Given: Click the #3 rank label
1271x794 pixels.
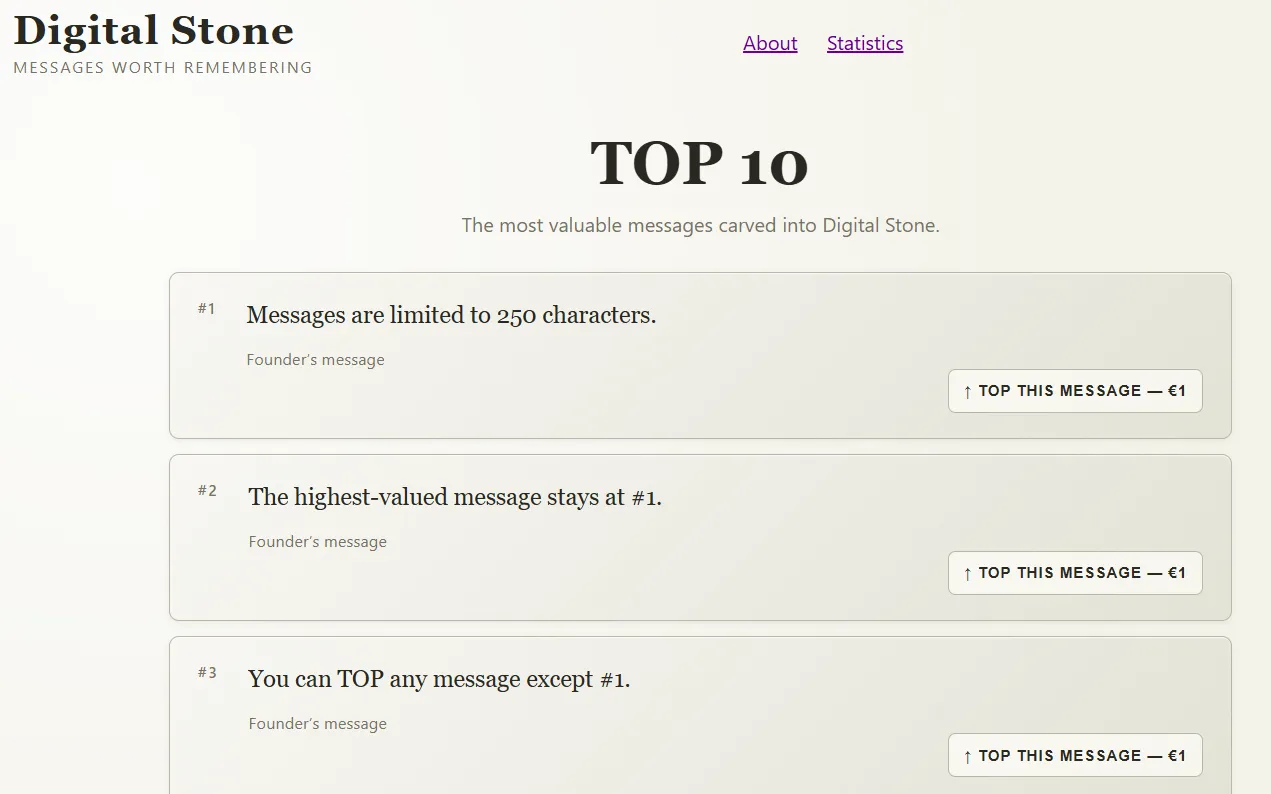Looking at the screenshot, I should (207, 673).
